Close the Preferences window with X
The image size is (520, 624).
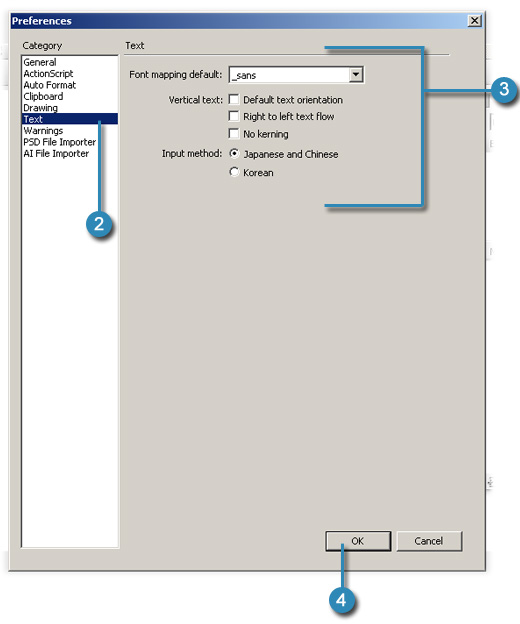(474, 21)
